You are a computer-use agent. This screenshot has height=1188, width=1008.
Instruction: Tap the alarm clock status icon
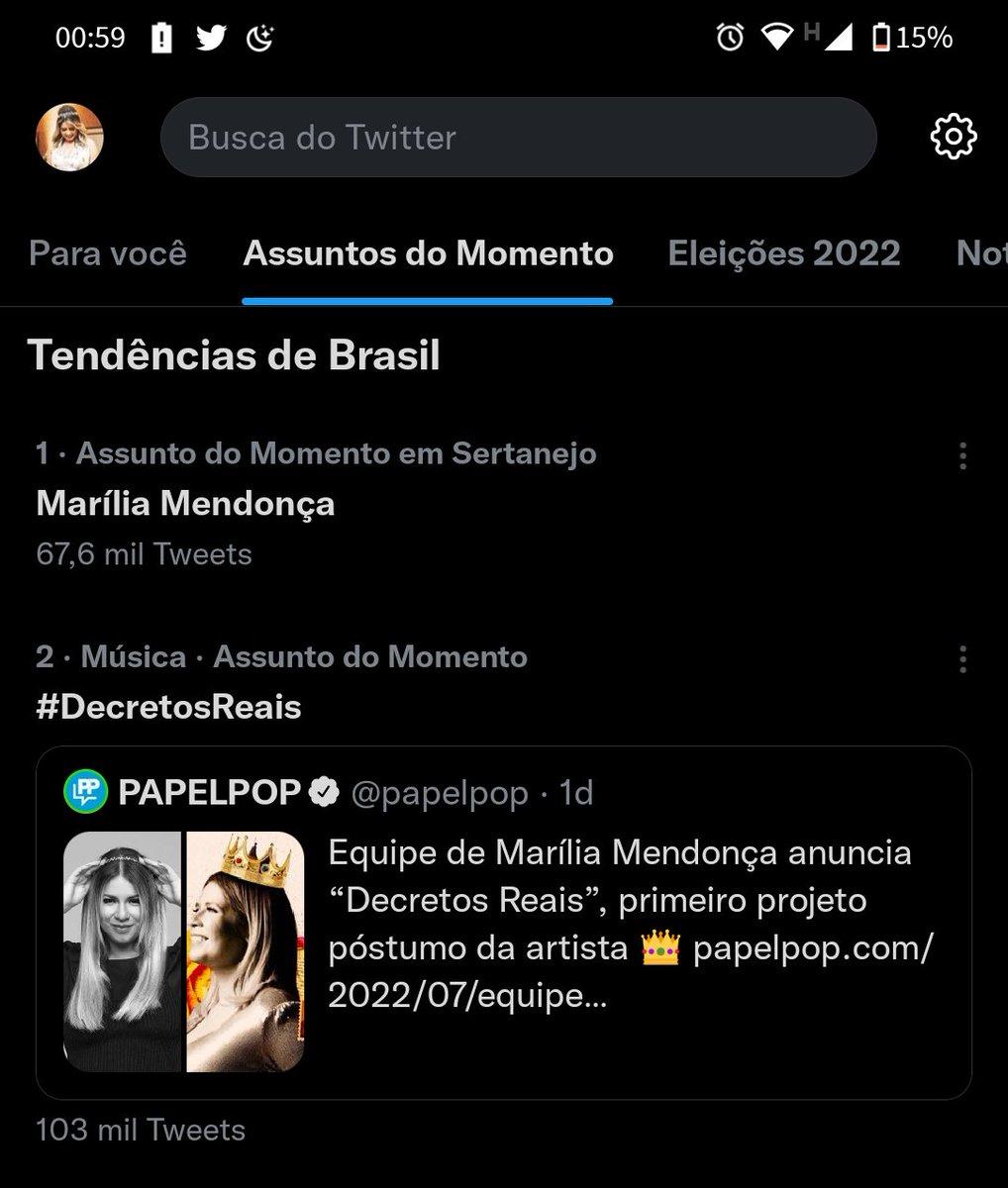click(x=730, y=38)
